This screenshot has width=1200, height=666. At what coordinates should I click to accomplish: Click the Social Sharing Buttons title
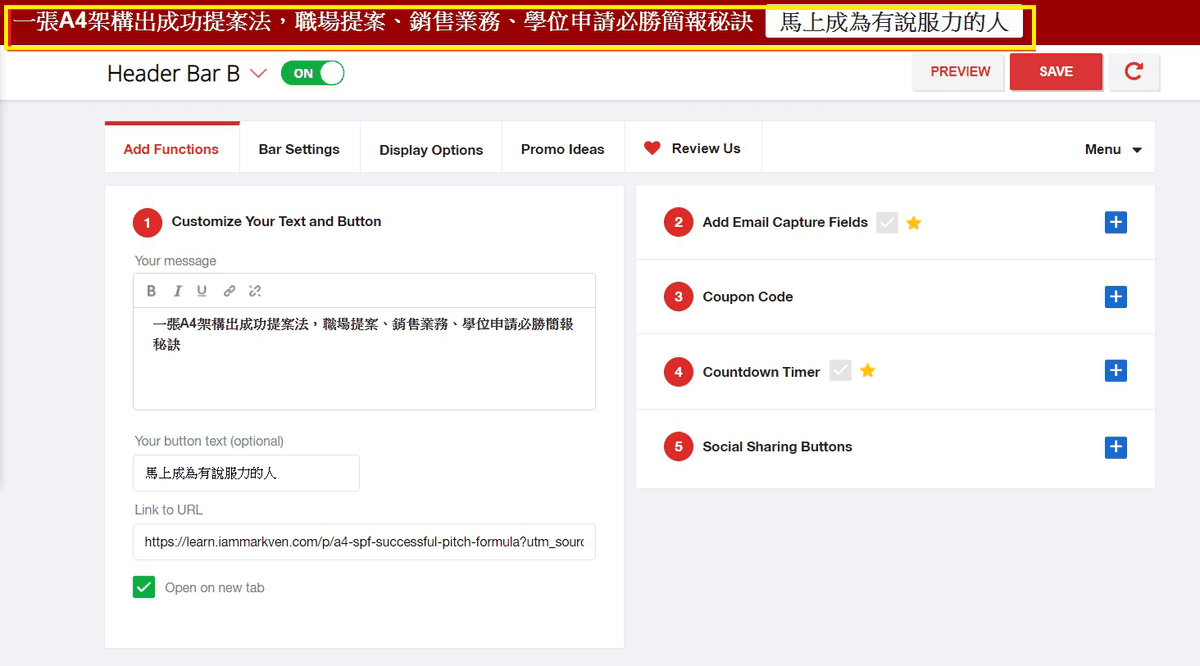[x=777, y=447]
